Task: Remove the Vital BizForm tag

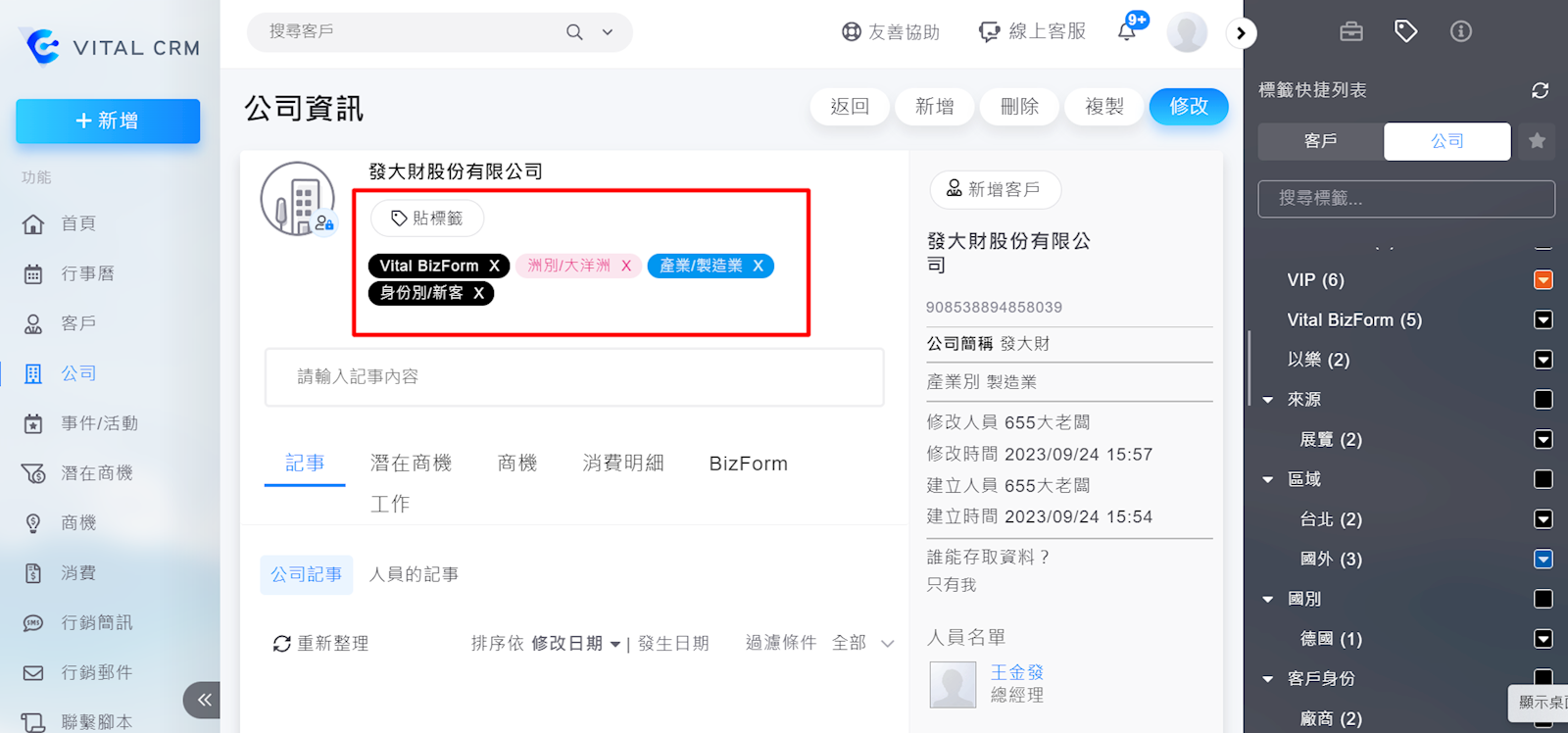Action: [494, 266]
